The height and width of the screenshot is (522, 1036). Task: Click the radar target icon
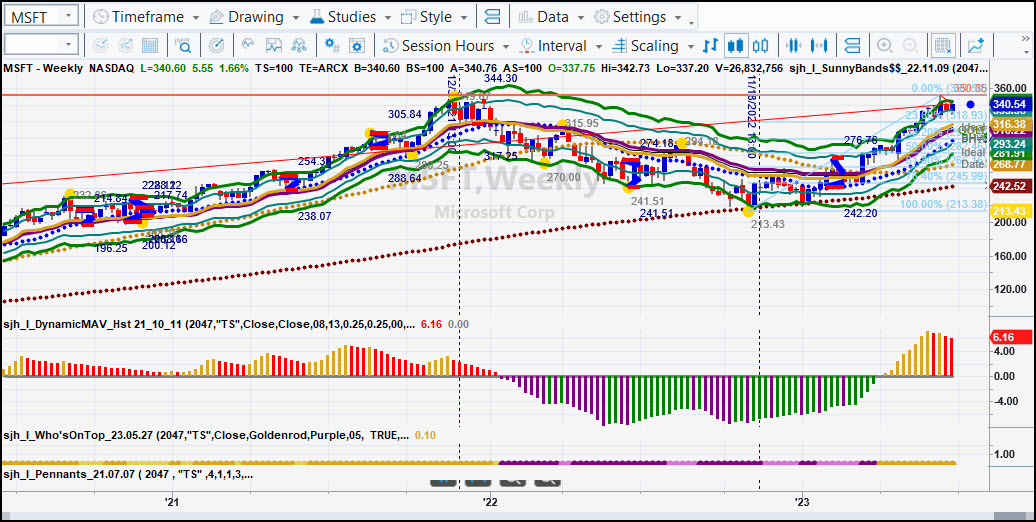(216, 46)
